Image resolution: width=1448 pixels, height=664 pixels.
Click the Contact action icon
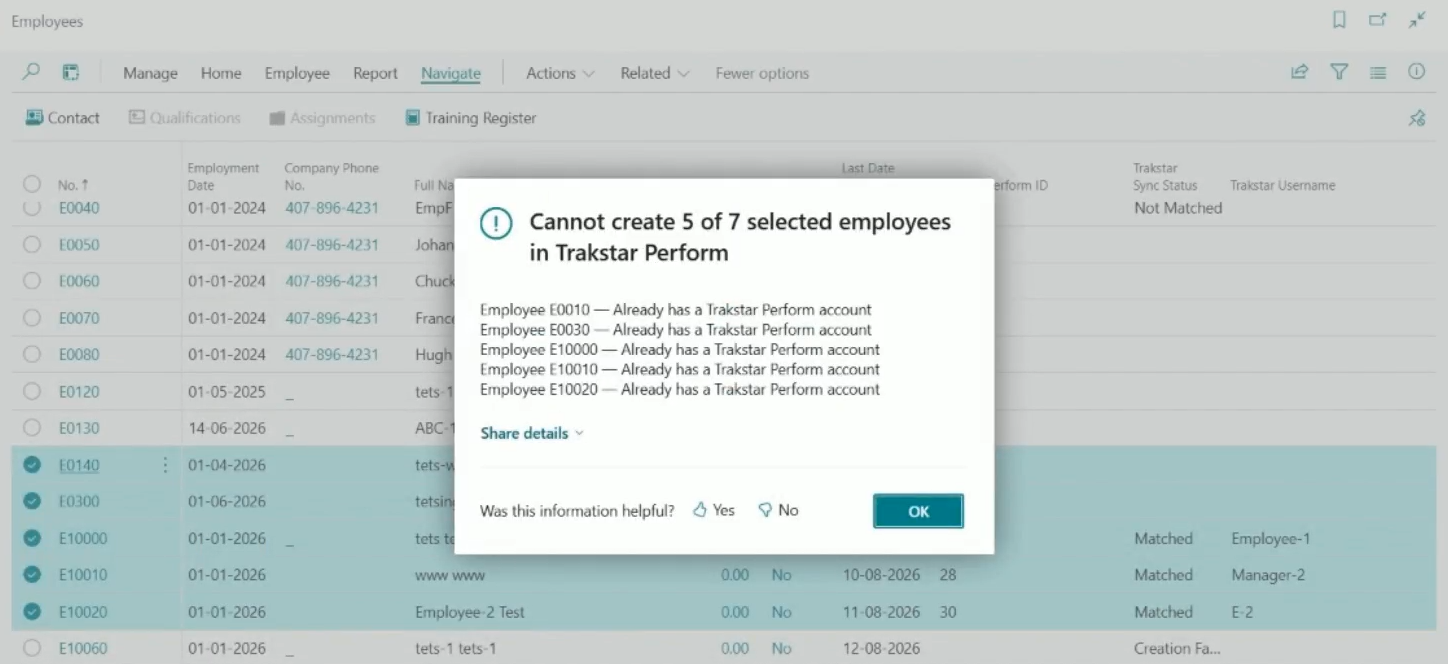(x=35, y=118)
